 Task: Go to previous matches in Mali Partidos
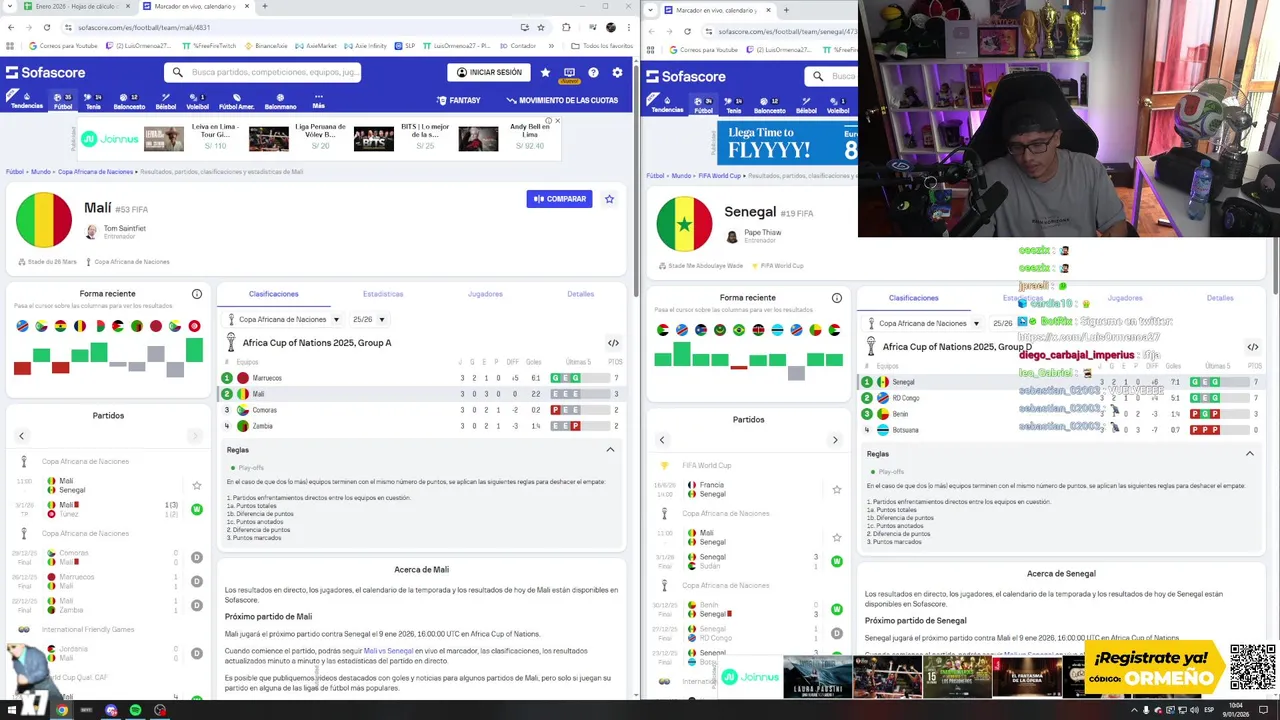tap(22, 436)
